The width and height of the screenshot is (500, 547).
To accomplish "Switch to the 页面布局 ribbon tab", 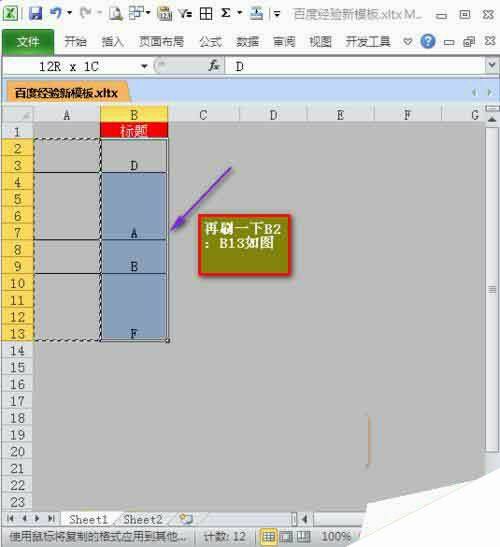I will pos(162,42).
